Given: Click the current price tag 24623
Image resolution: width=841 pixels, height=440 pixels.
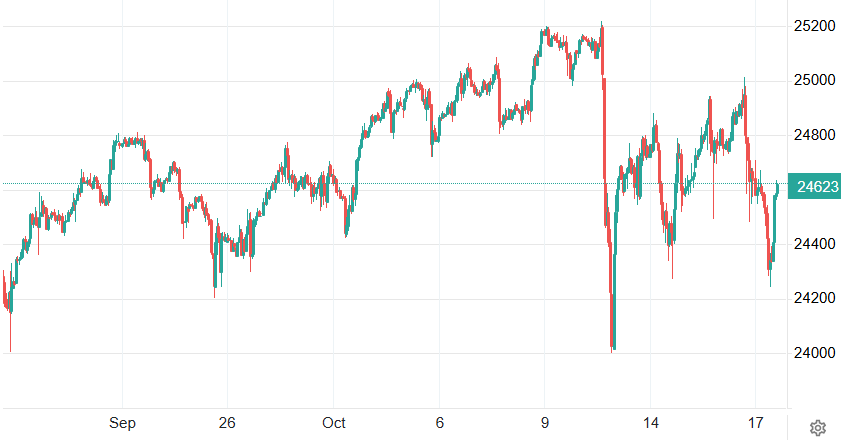Looking at the screenshot, I should tap(815, 185).
